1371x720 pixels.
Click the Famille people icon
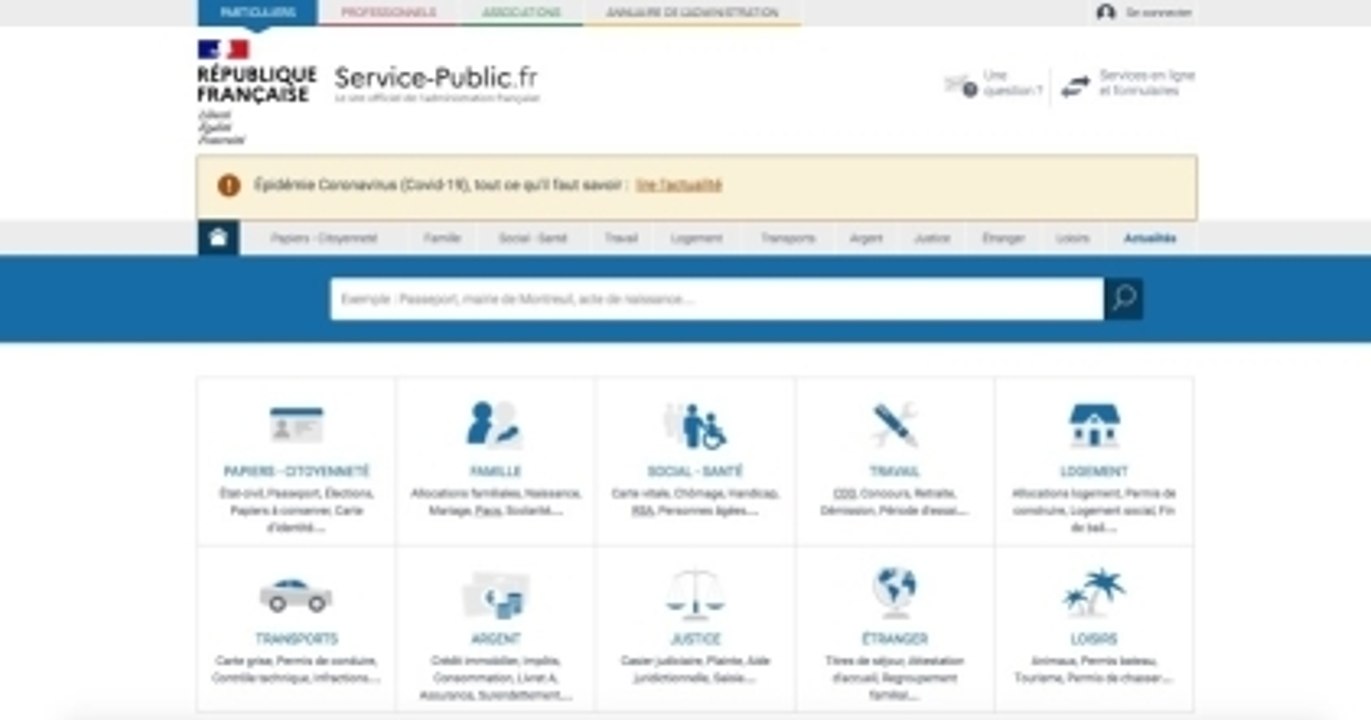[x=494, y=424]
